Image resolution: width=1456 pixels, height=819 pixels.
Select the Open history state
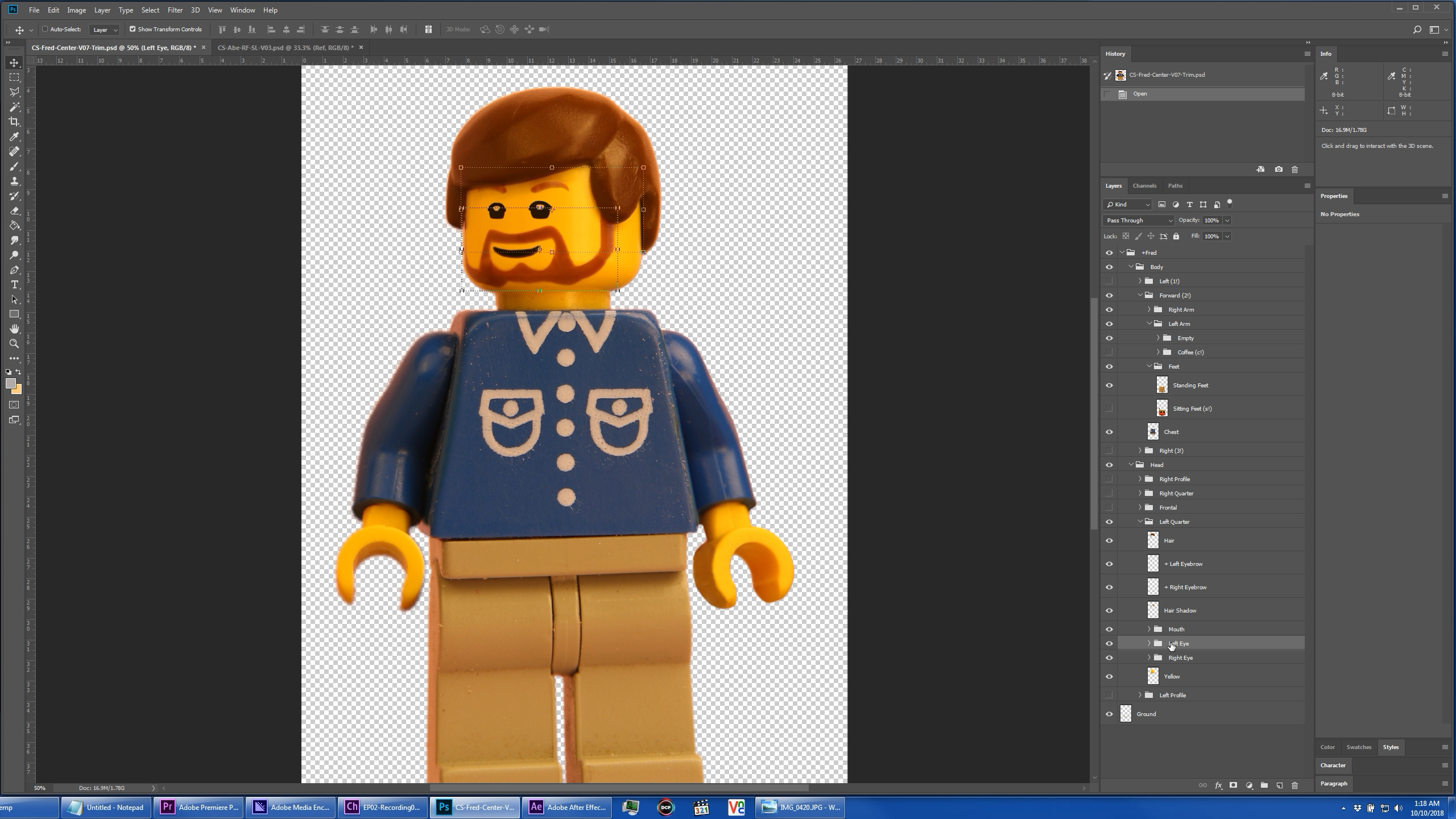click(1203, 94)
